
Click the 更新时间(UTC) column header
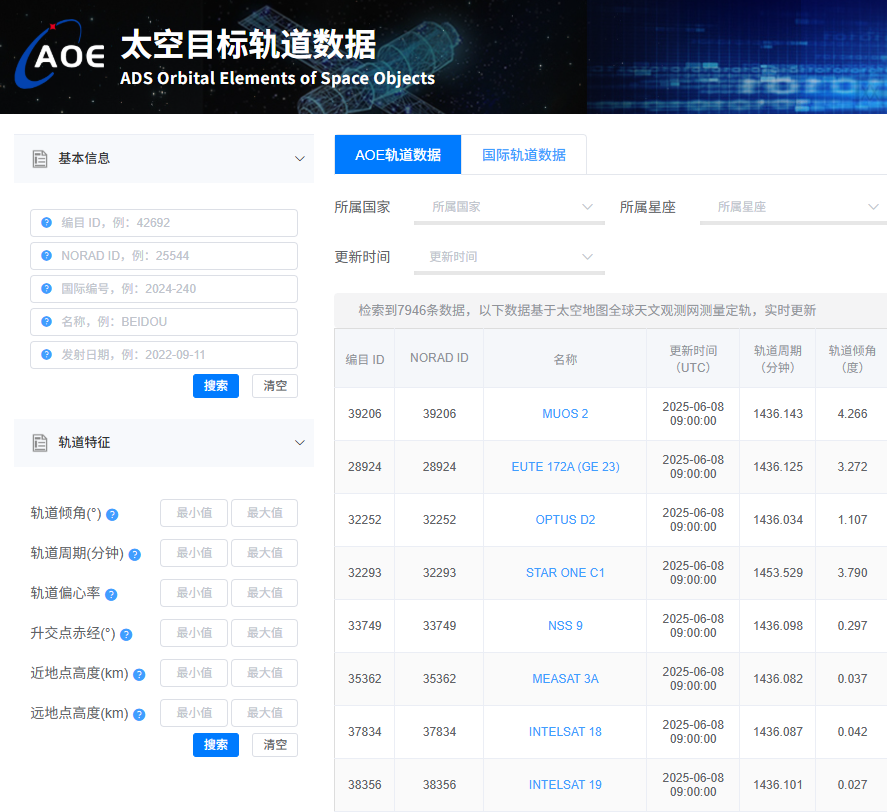(693, 359)
